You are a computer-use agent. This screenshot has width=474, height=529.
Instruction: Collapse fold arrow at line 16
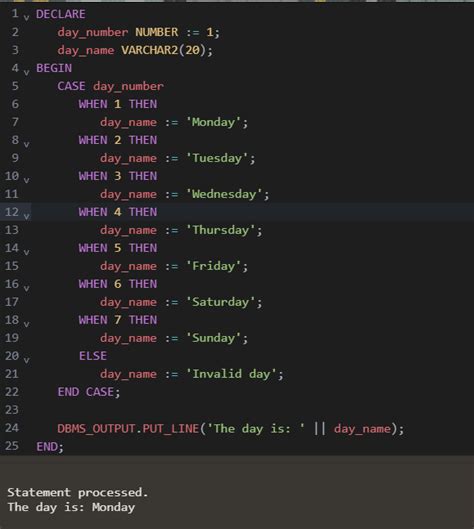26,288
